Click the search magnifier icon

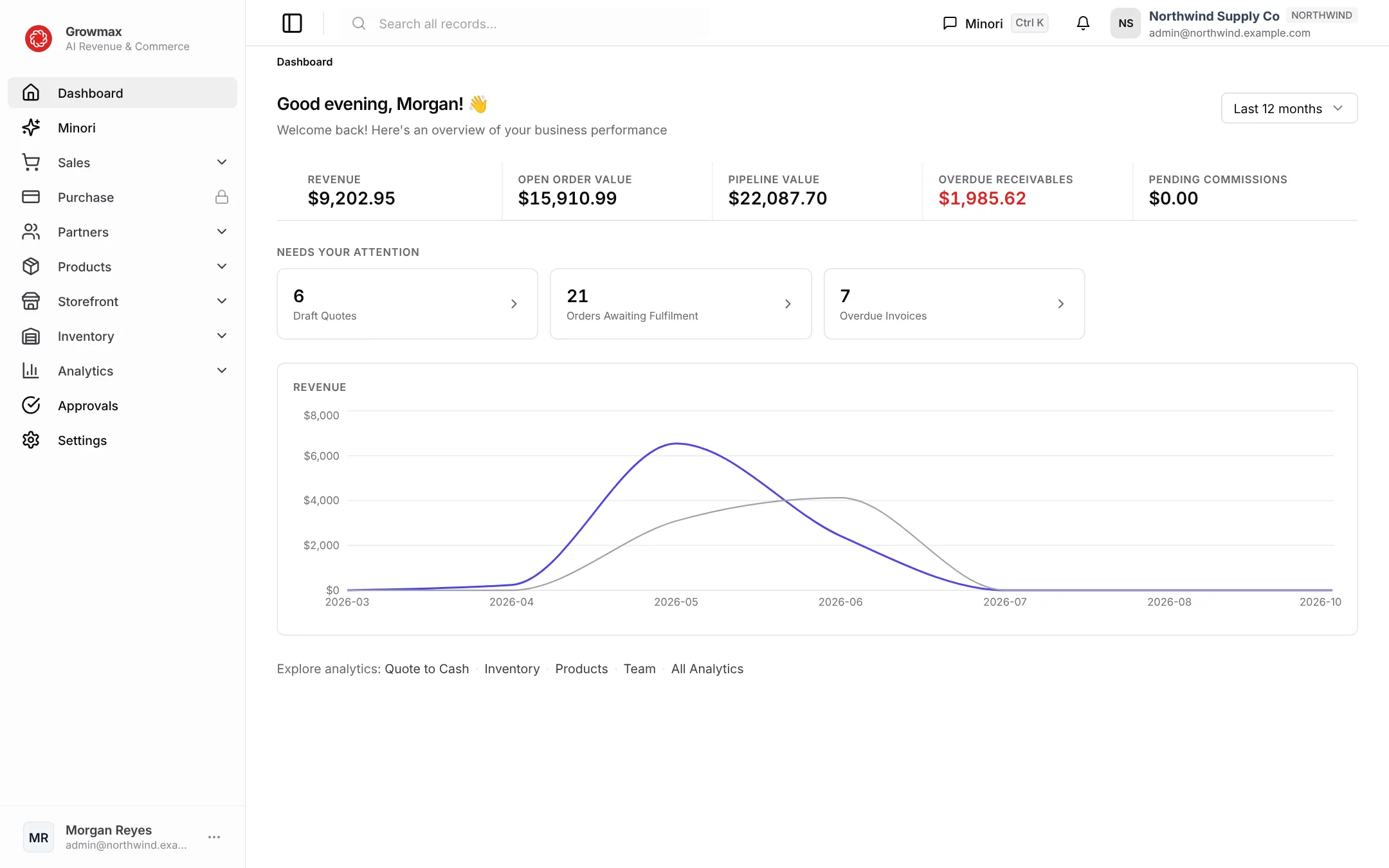point(359,24)
